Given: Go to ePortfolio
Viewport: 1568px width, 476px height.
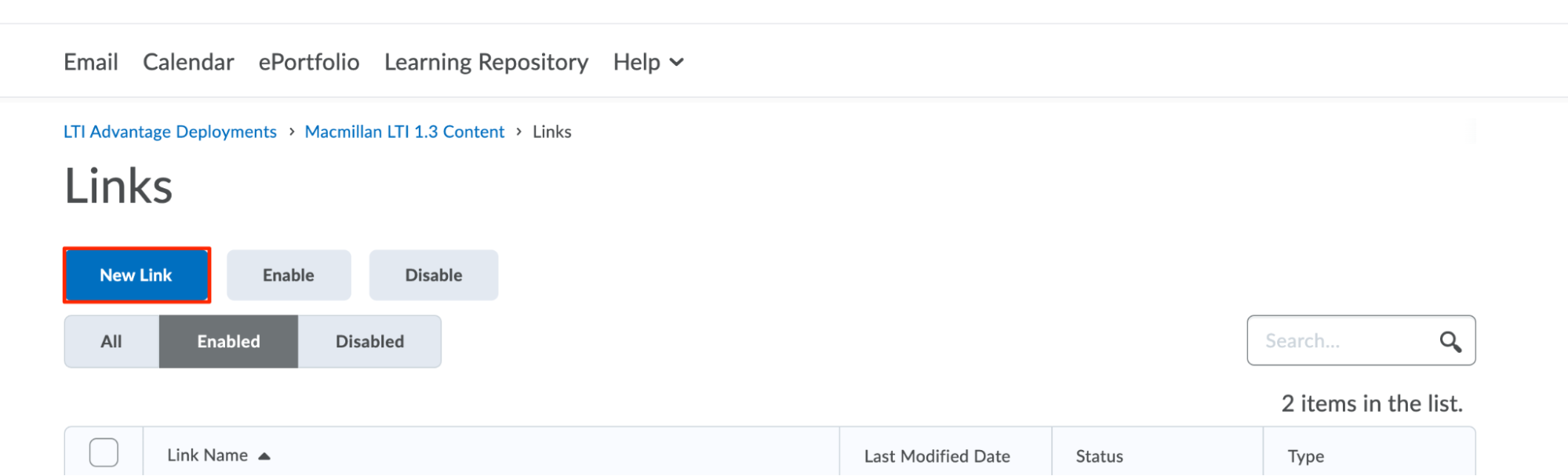Looking at the screenshot, I should point(309,62).
